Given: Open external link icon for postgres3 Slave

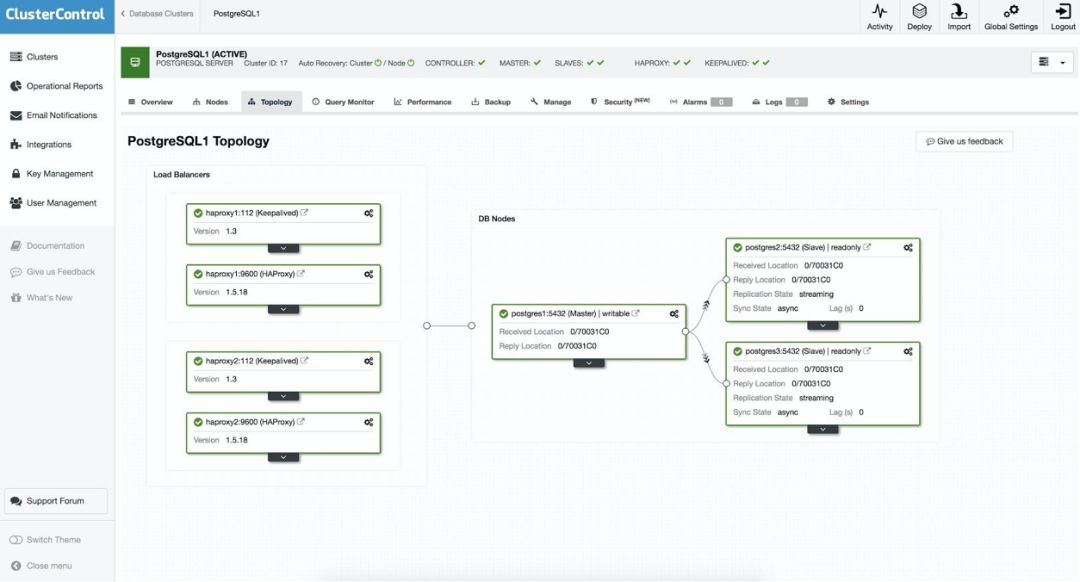Looking at the screenshot, I should pos(867,351).
